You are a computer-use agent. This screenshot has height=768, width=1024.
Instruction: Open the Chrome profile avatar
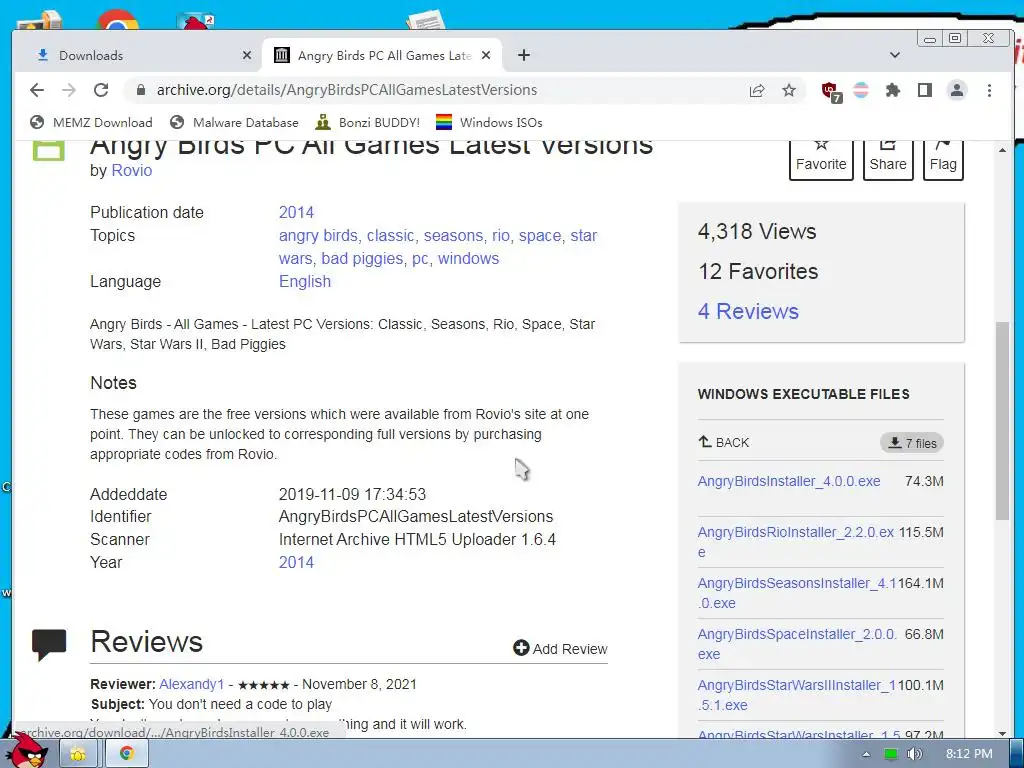[957, 90]
